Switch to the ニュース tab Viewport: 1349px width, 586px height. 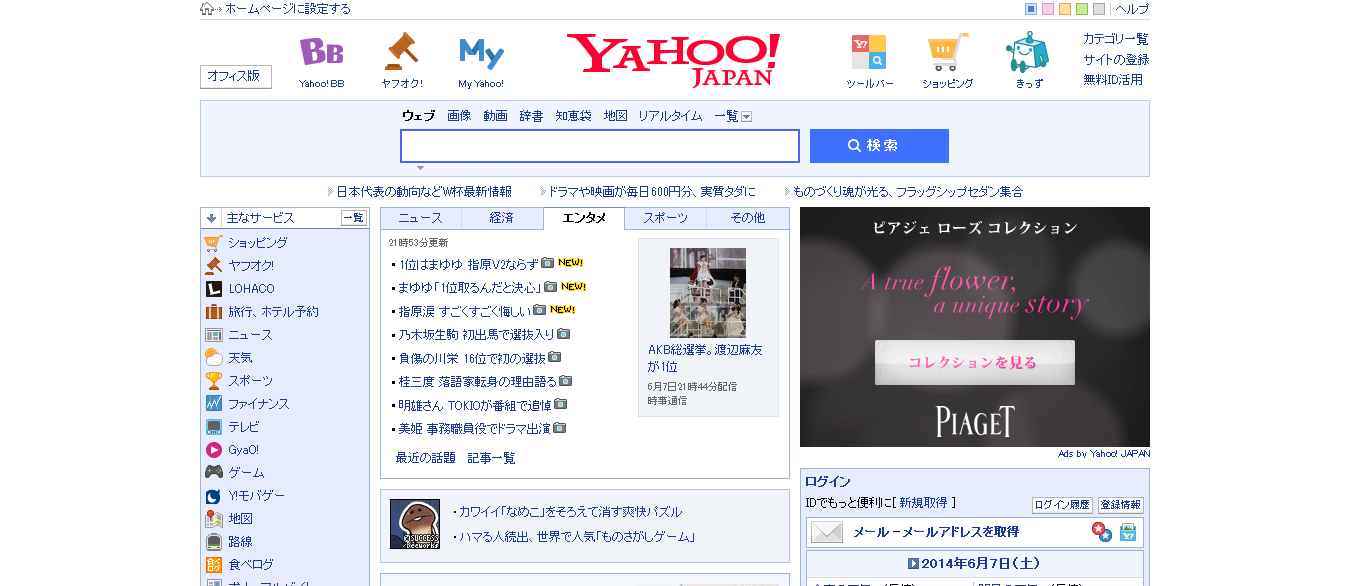pyautogui.click(x=421, y=218)
